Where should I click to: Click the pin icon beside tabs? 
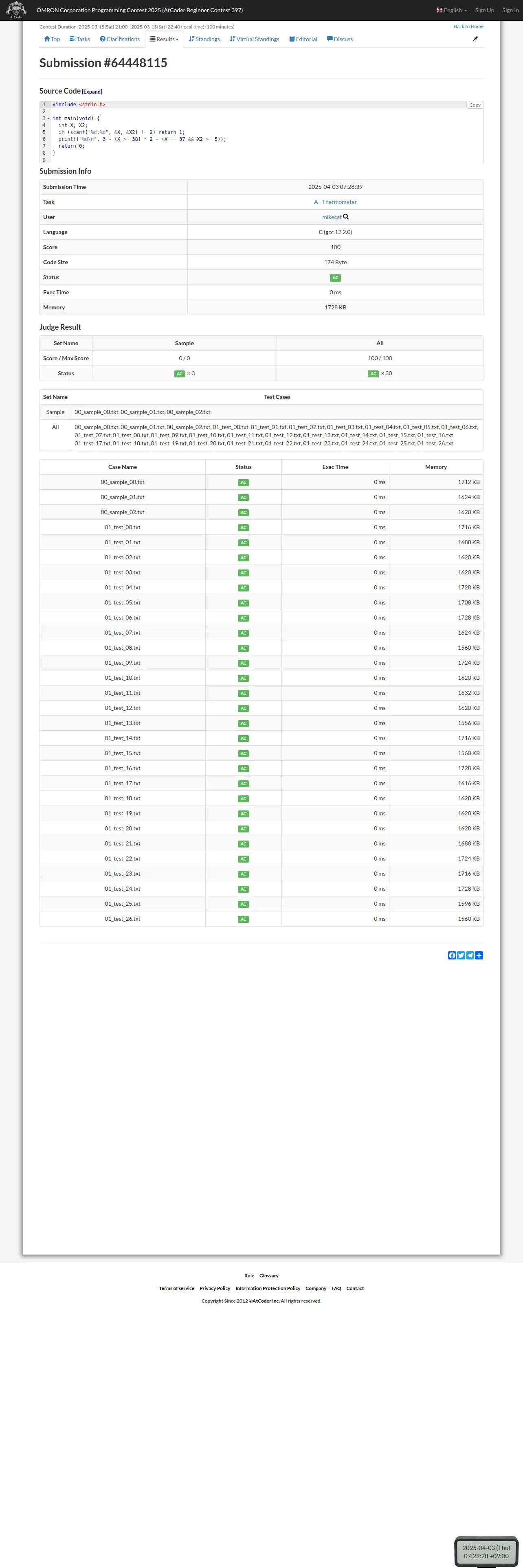pos(475,39)
